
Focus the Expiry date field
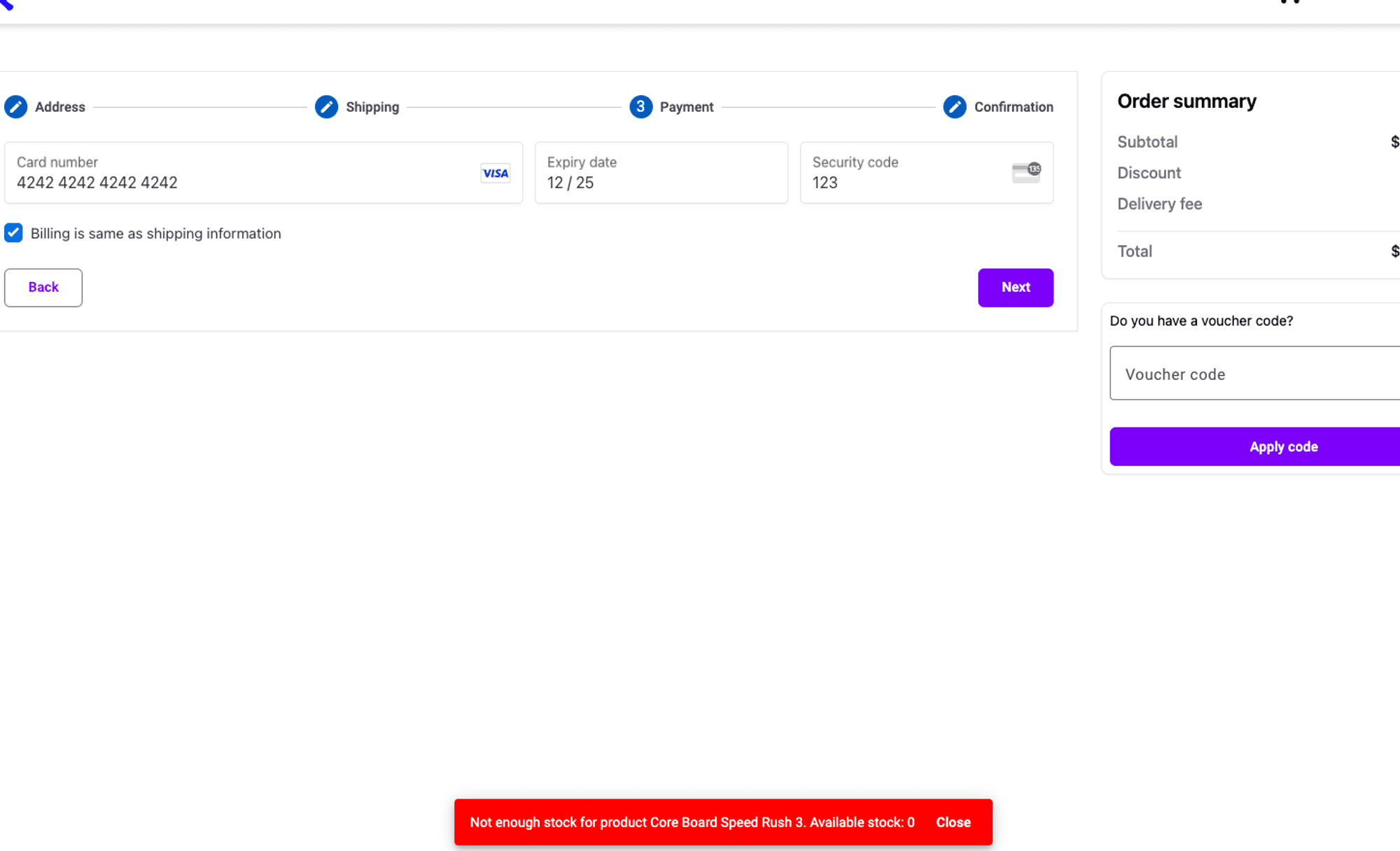coord(660,183)
